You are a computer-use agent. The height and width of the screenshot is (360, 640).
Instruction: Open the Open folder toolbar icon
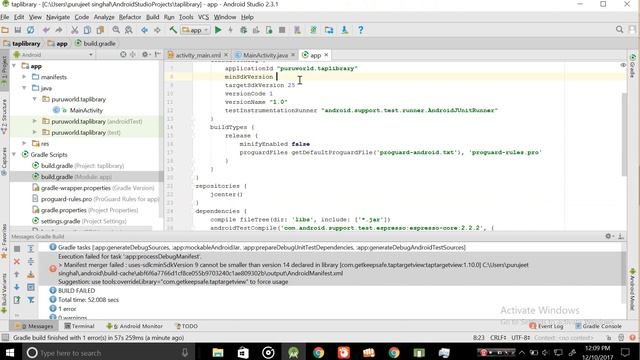point(5,30)
